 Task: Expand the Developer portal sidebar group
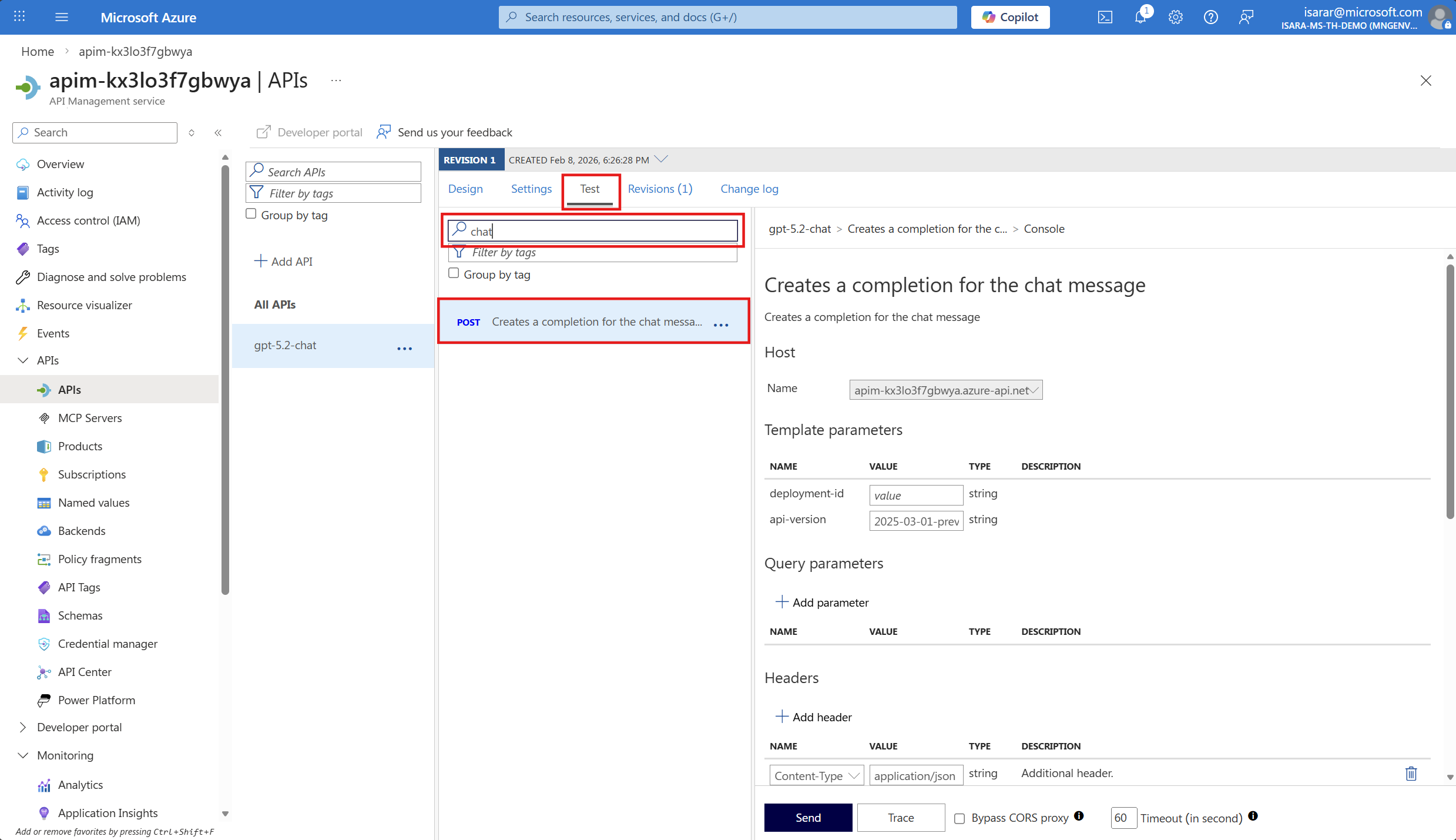[x=23, y=727]
